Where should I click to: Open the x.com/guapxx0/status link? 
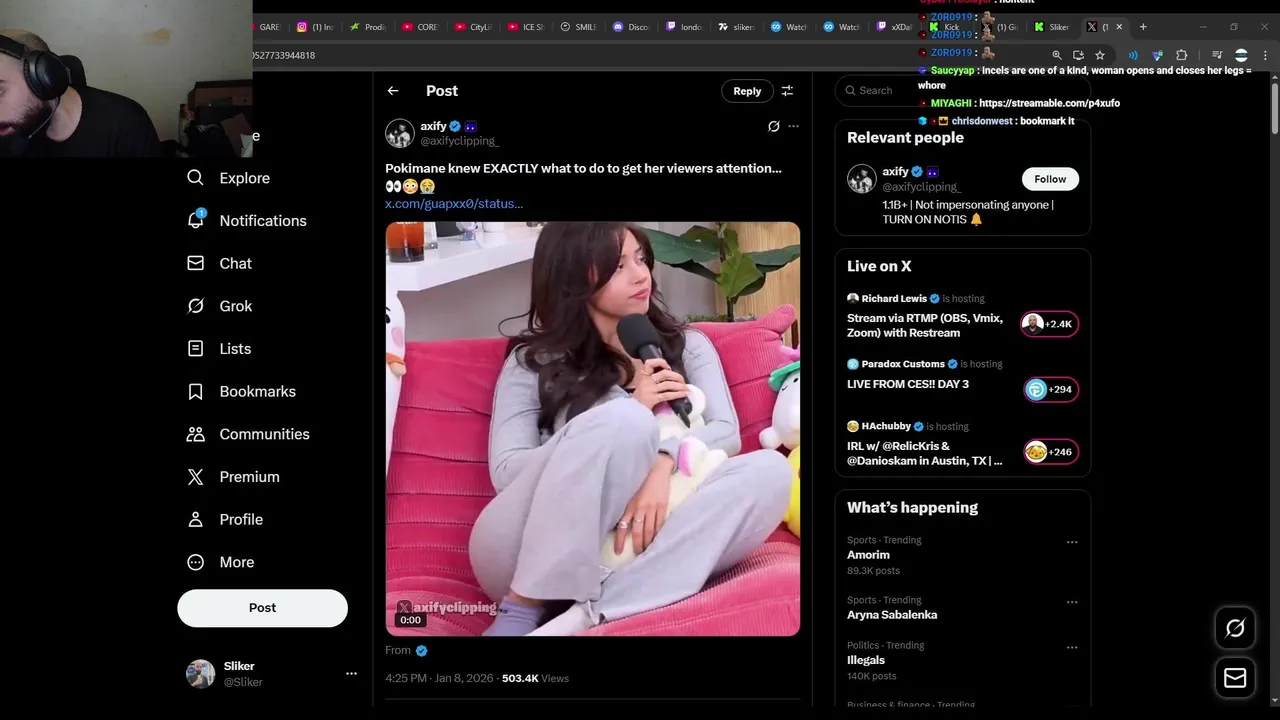click(x=454, y=204)
